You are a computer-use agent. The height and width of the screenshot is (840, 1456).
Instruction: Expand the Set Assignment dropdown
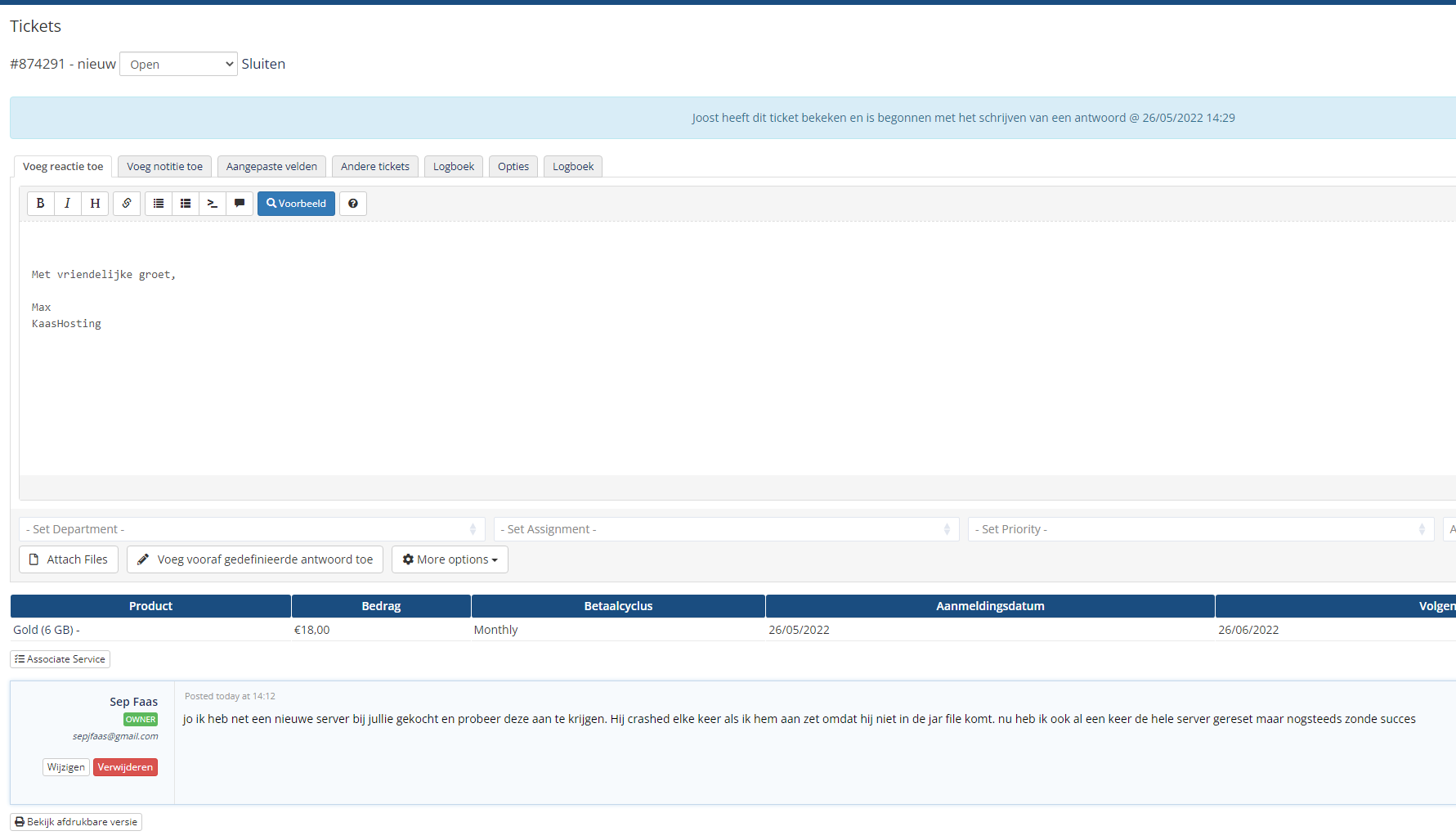click(726, 529)
